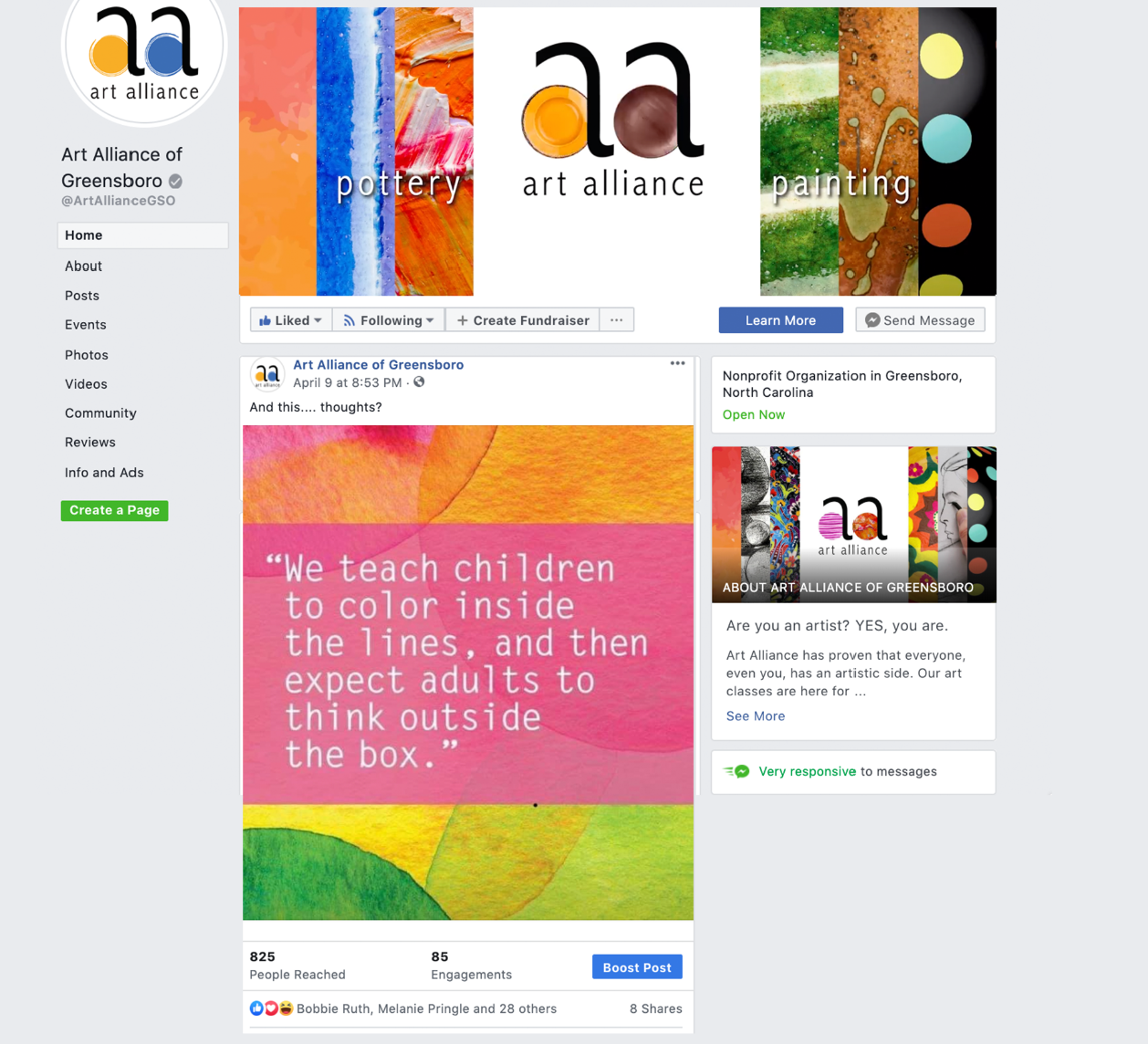Toggle the Liked thumbs-up button
The width and height of the screenshot is (1148, 1044).
pyautogui.click(x=291, y=320)
